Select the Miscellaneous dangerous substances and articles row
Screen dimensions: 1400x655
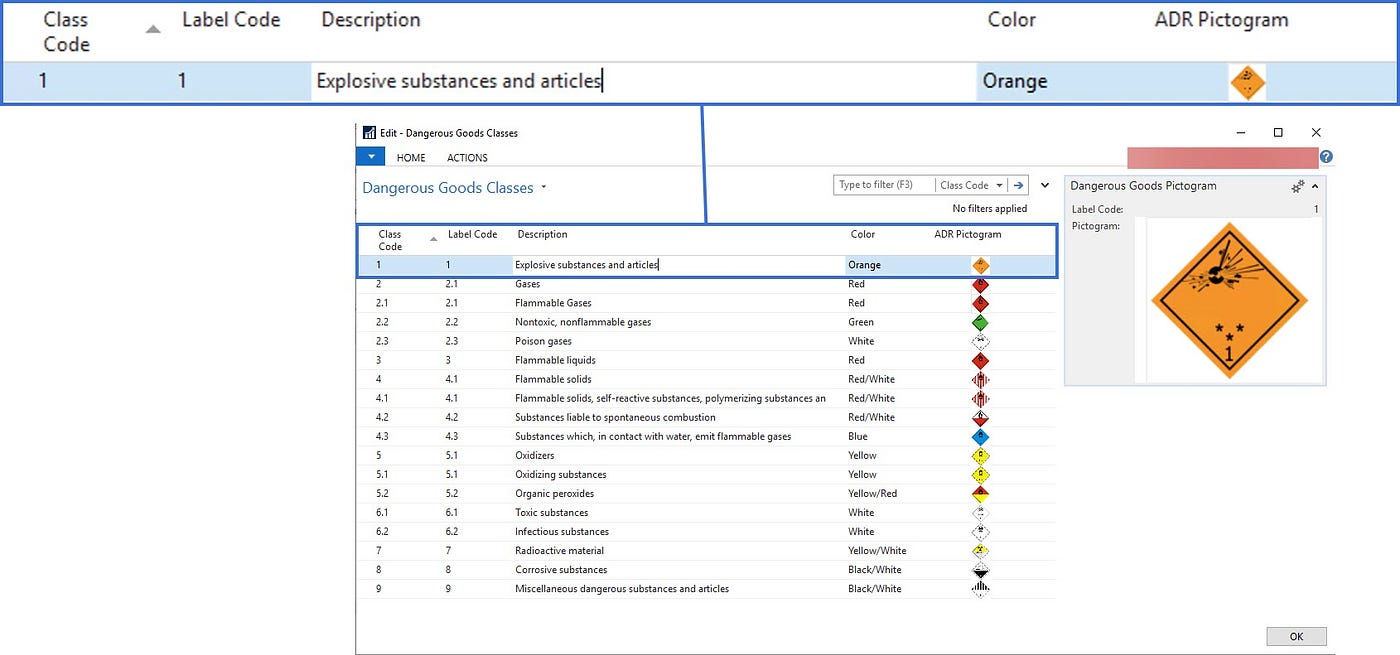tap(706, 588)
